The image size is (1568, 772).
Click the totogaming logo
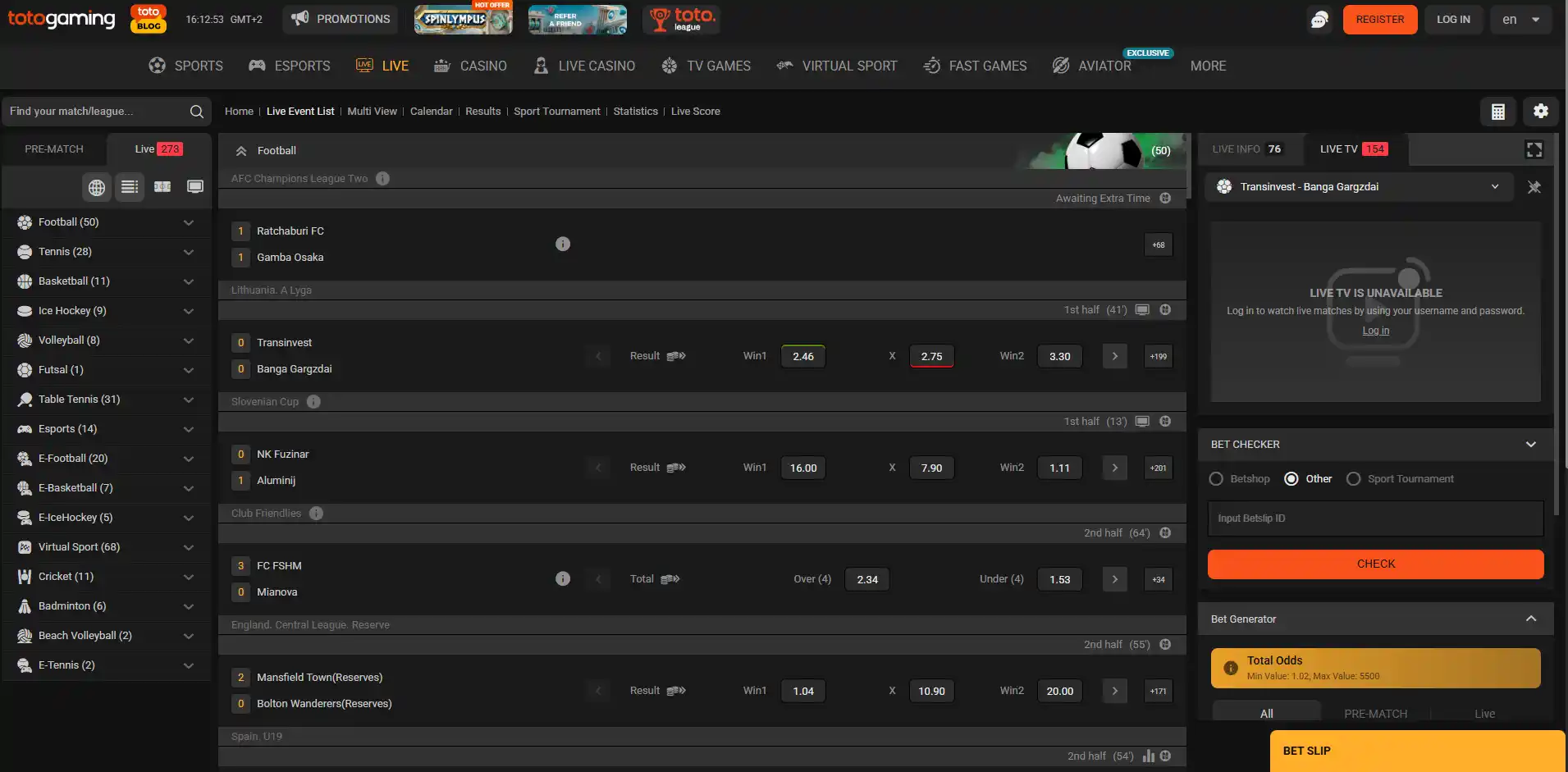(62, 19)
